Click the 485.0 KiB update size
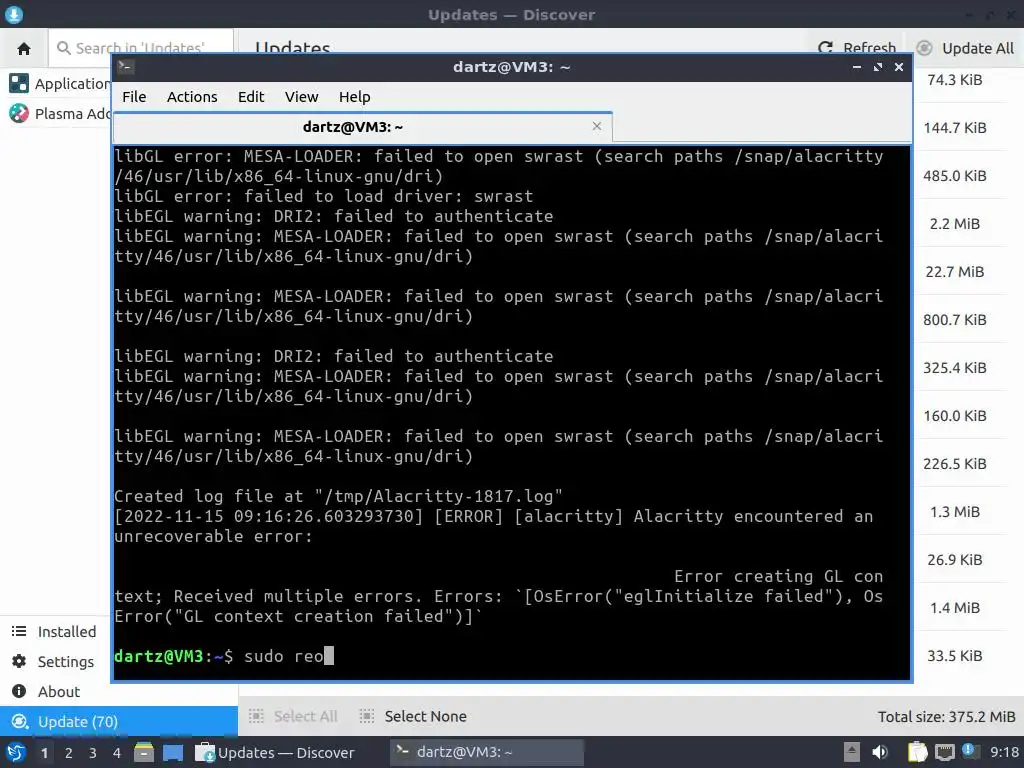Screen dimensions: 1024x768 coord(954,176)
